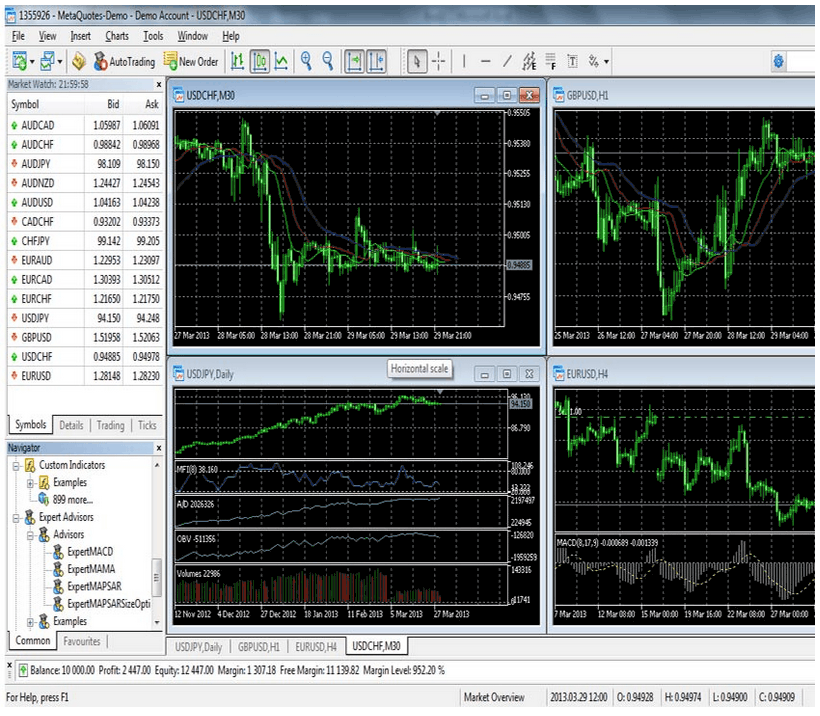Collapse the Advisors subfolder
The width and height of the screenshot is (820, 716).
pyautogui.click(x=30, y=535)
